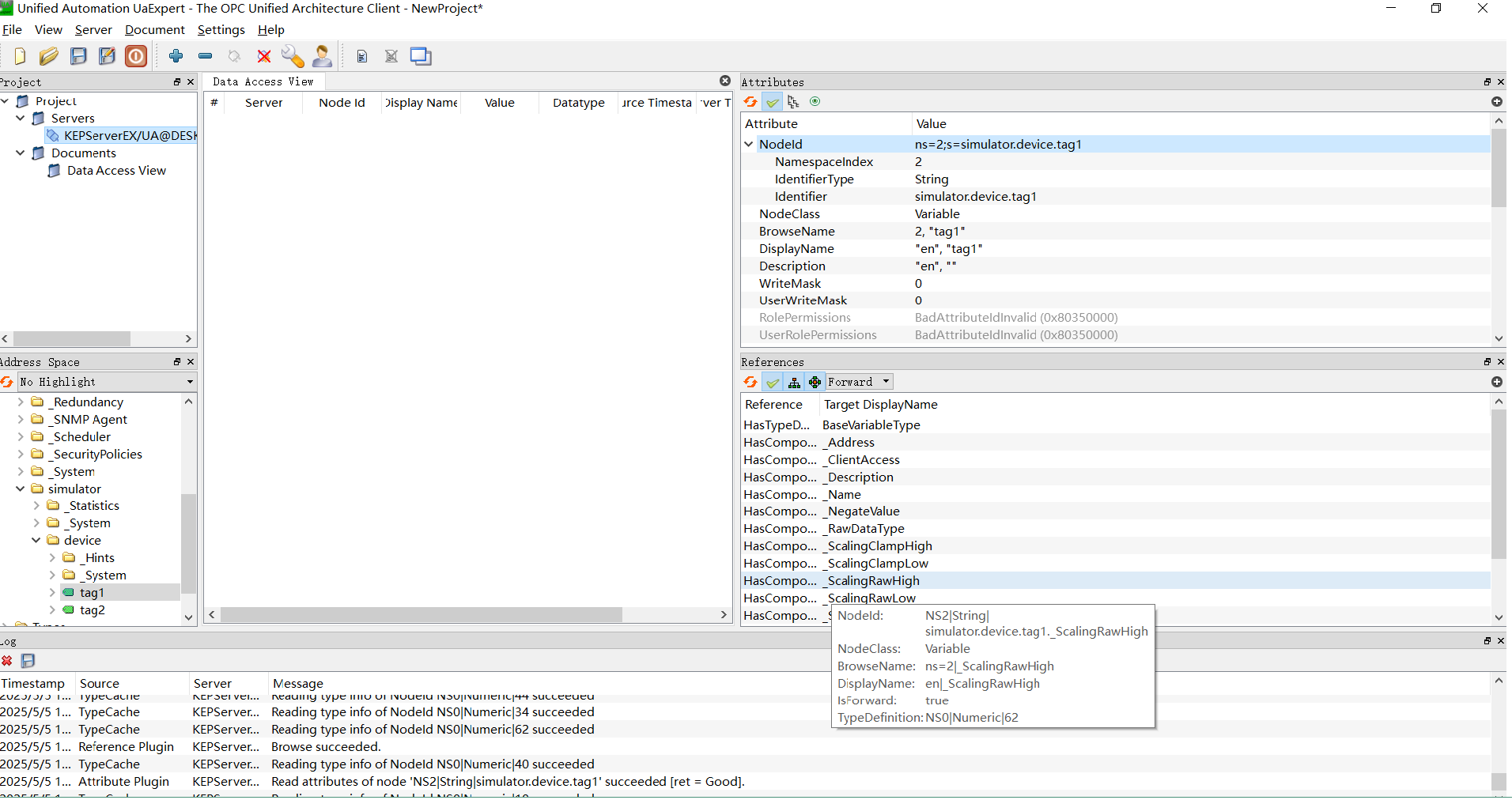
Task: Select the tag2 node in Address Space
Action: click(x=93, y=610)
